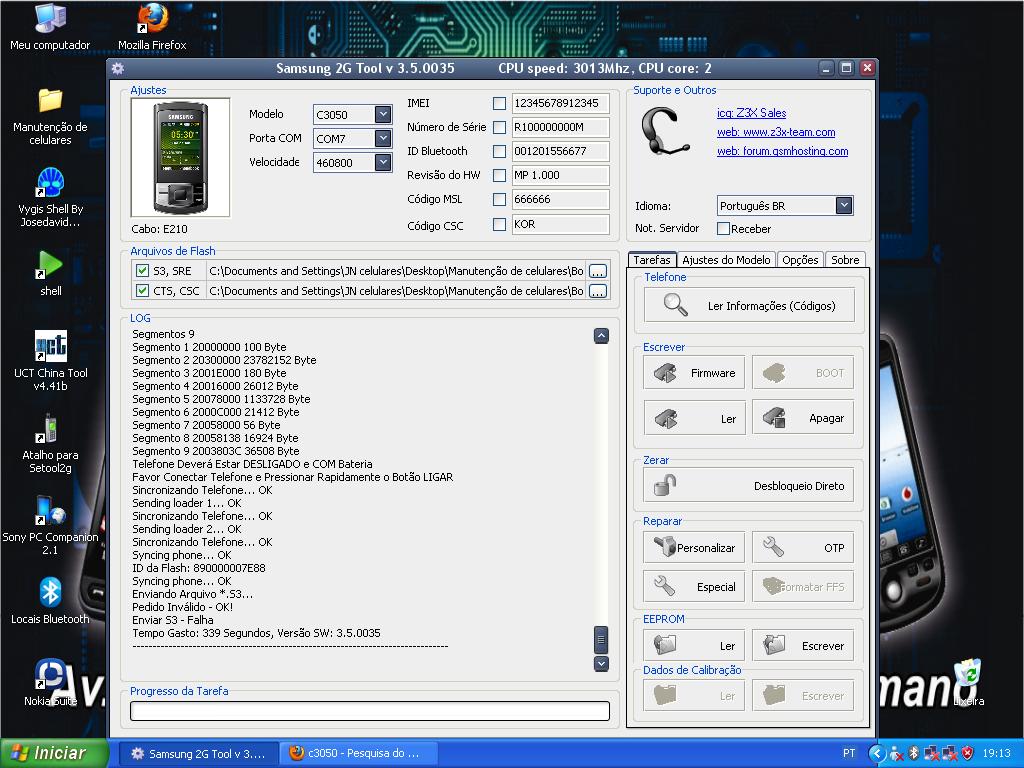Click the Código MSL field 666666

560,199
